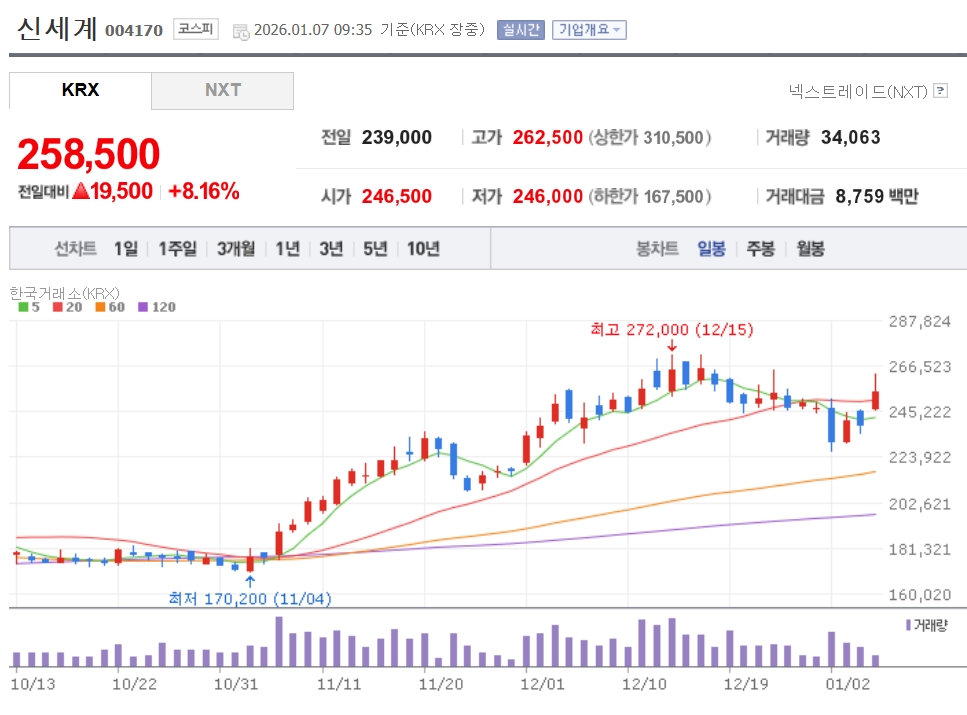Switch to the KRX tab
The width and height of the screenshot is (967, 715).
(80, 90)
